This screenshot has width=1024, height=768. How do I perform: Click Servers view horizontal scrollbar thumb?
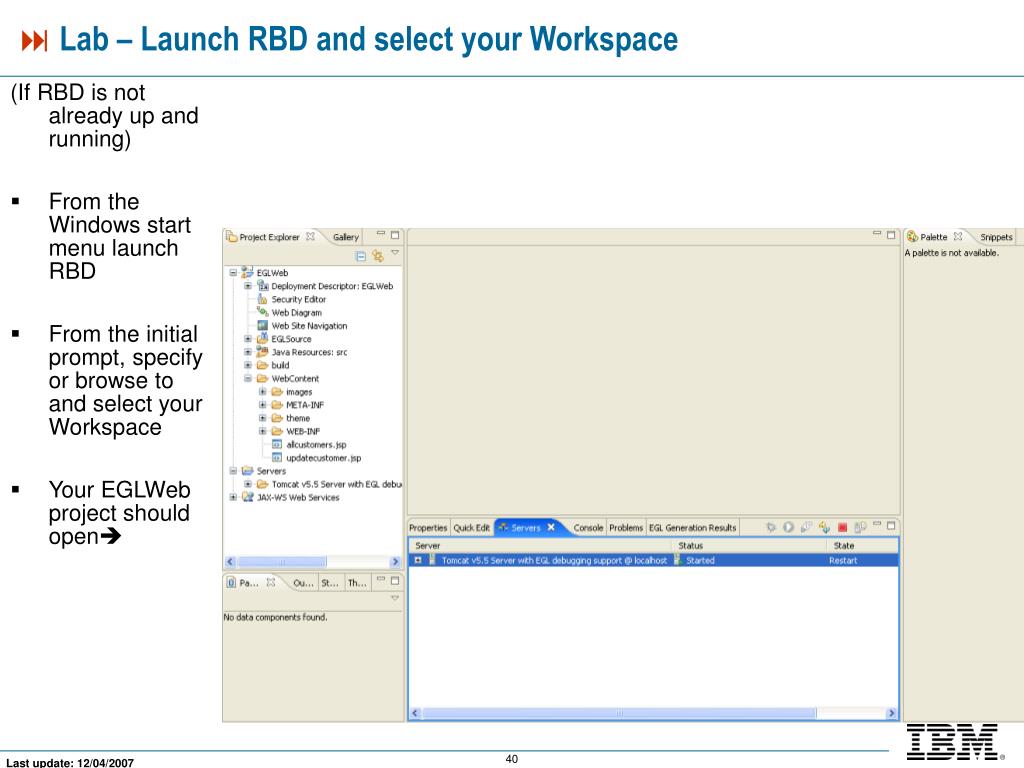(619, 713)
